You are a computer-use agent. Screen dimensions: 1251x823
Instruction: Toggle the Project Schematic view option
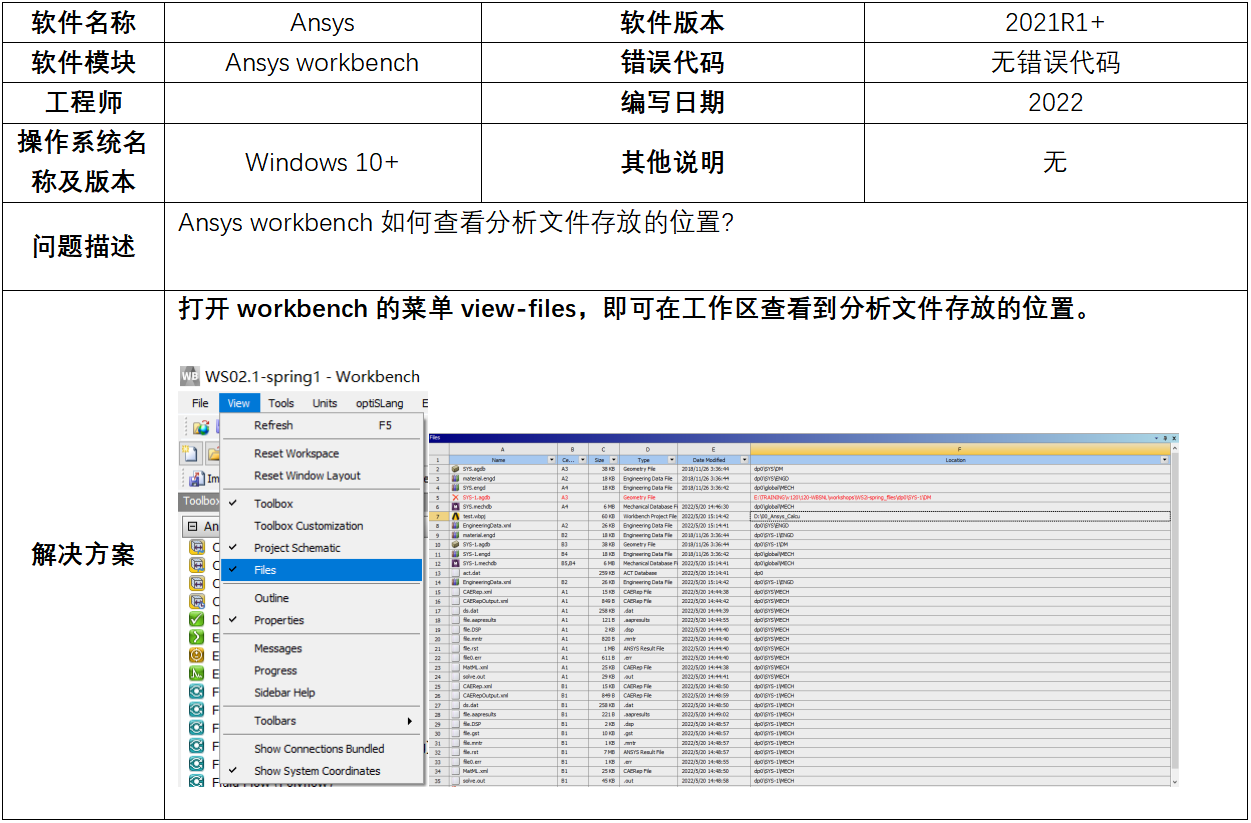[297, 548]
